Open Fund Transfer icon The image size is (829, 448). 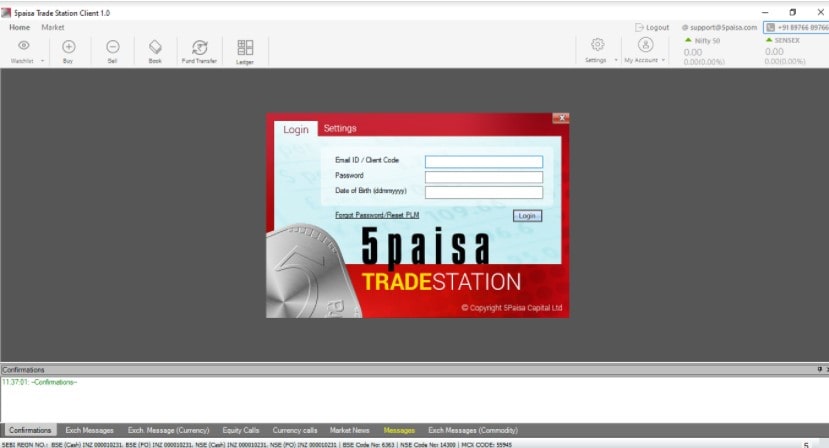point(199,48)
